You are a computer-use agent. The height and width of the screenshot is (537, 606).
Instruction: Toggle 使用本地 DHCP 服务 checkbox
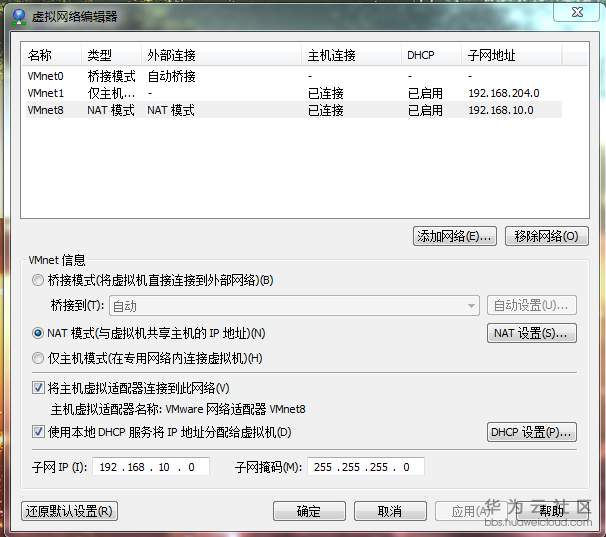point(38,431)
